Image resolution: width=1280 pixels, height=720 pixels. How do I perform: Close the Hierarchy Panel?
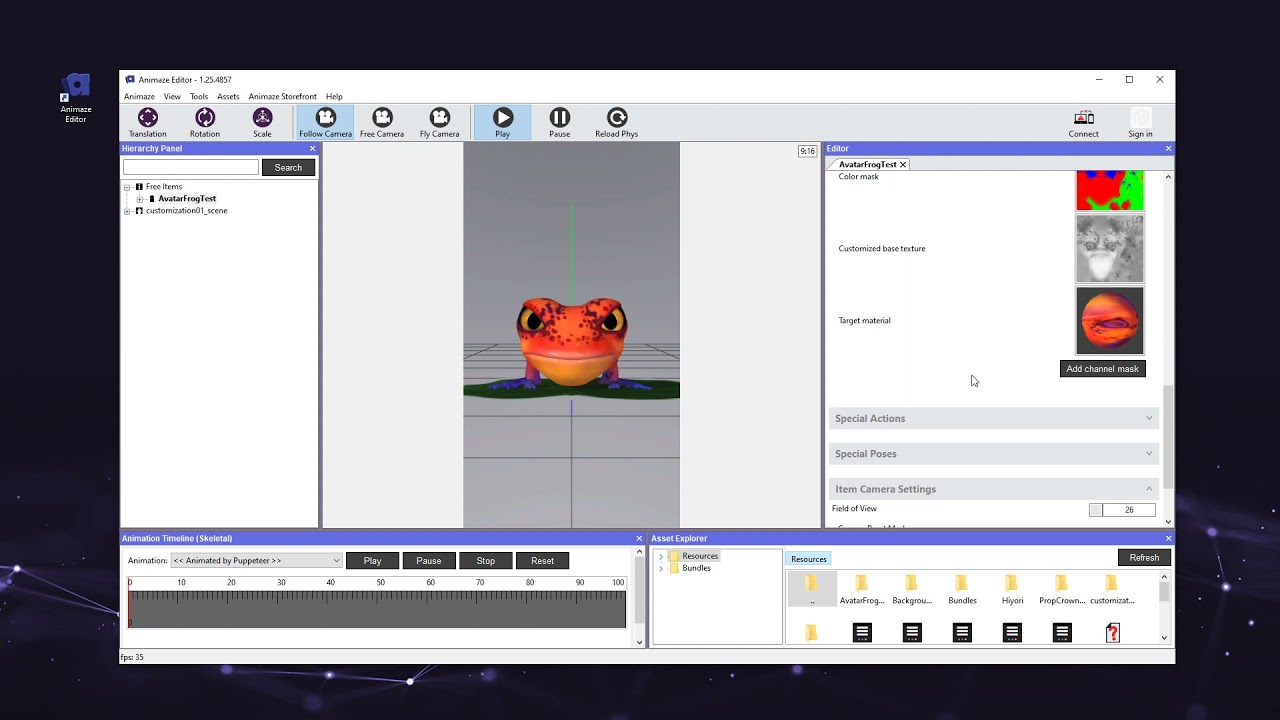tap(312, 148)
